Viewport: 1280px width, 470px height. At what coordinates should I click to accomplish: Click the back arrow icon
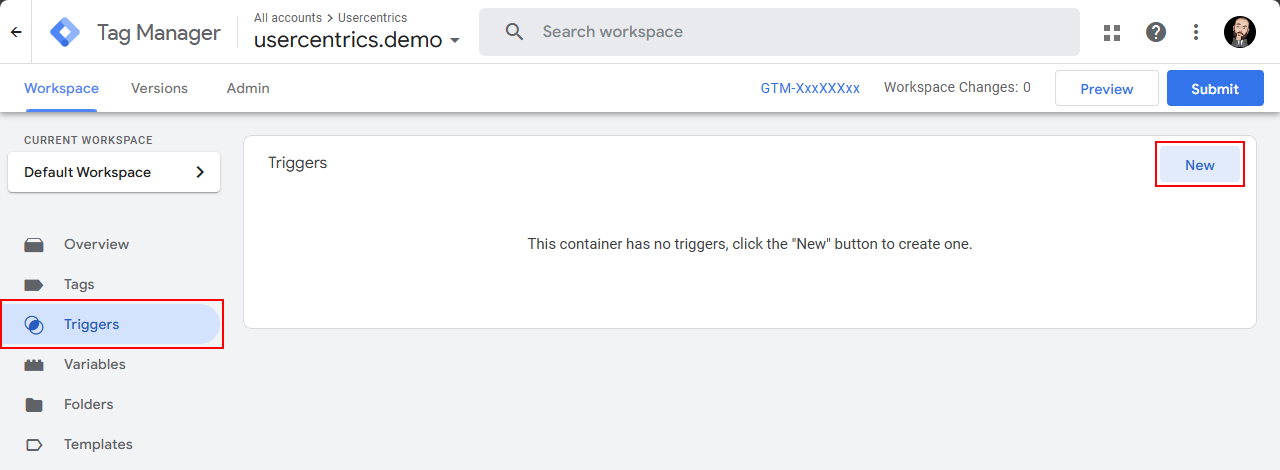tap(16, 32)
